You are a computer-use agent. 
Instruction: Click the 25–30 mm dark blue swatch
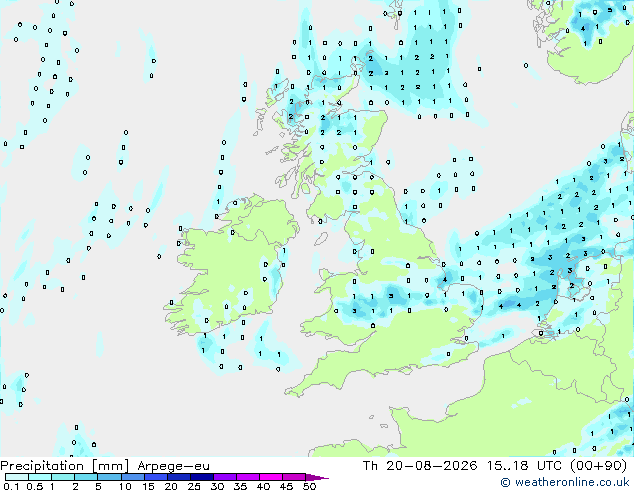pos(202,477)
